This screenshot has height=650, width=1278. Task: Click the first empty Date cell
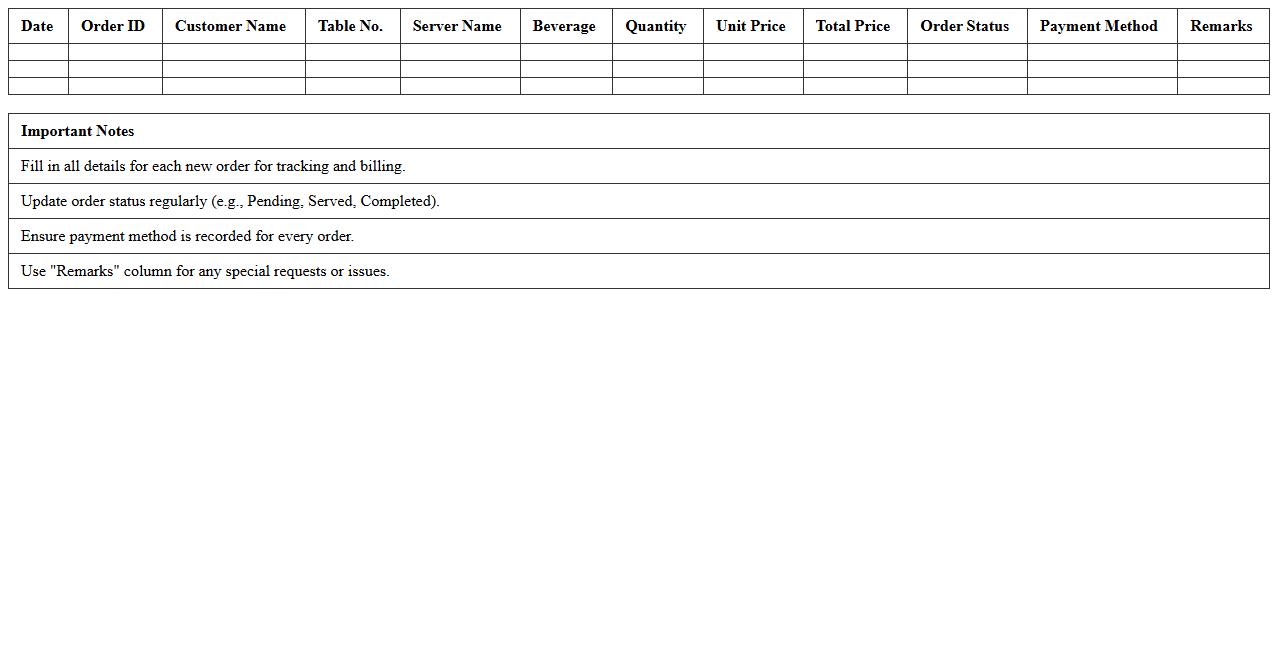(37, 51)
